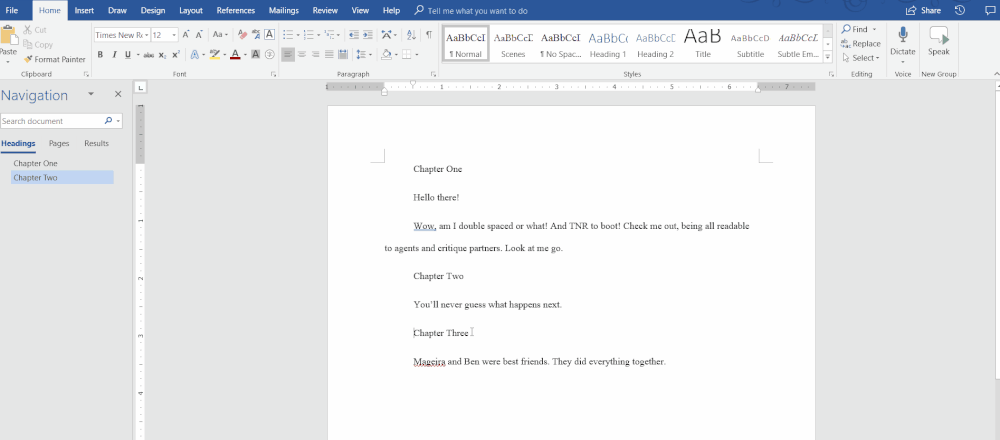Switch to the Insert ribbon tab
The height and width of the screenshot is (440, 1000).
pyautogui.click(x=84, y=10)
